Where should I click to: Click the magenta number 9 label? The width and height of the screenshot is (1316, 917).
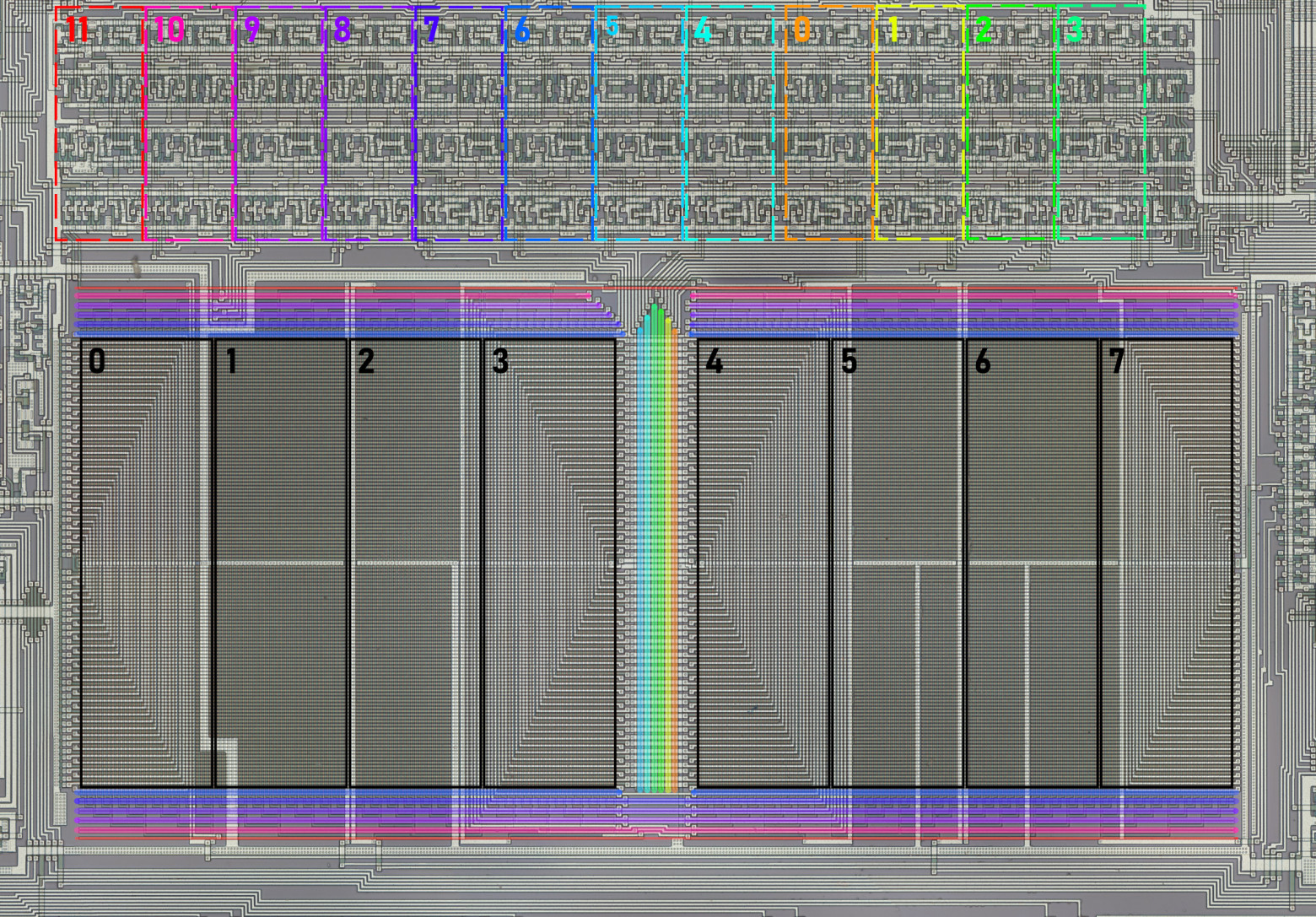coord(251,30)
